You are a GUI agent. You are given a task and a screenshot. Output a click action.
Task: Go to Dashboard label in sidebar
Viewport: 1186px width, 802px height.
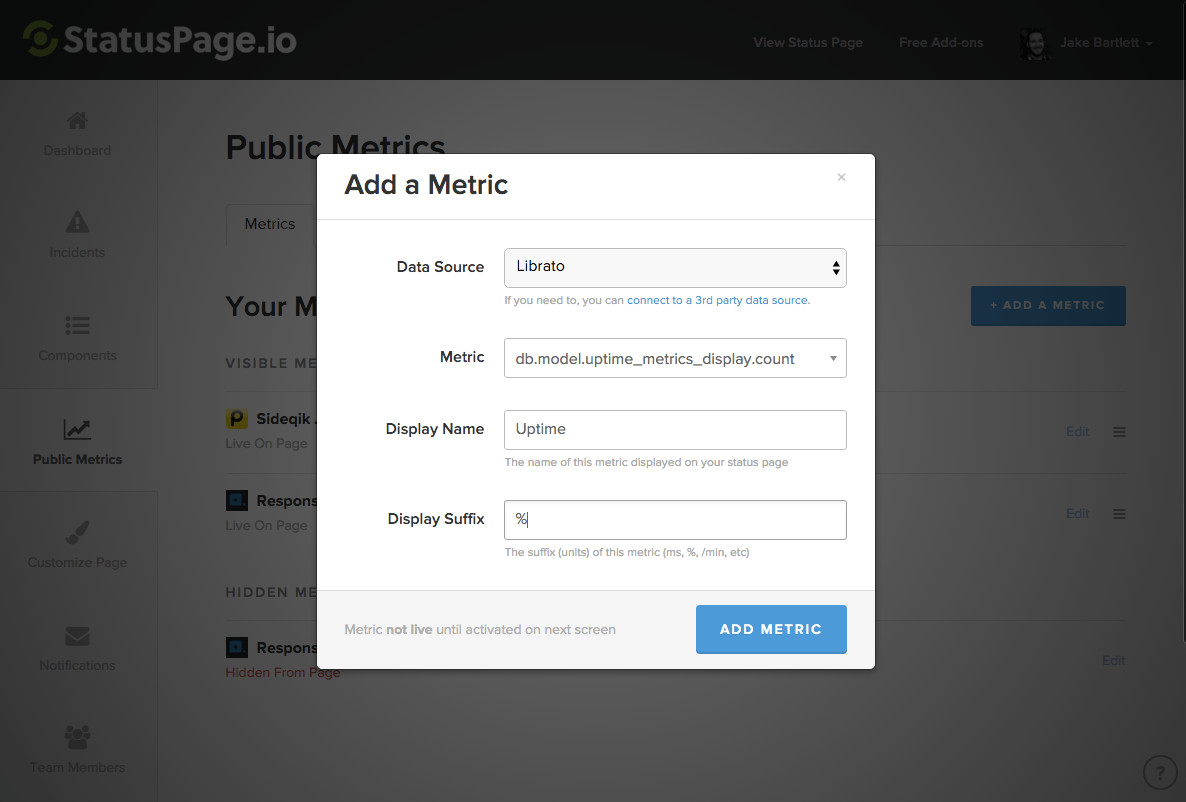[77, 151]
